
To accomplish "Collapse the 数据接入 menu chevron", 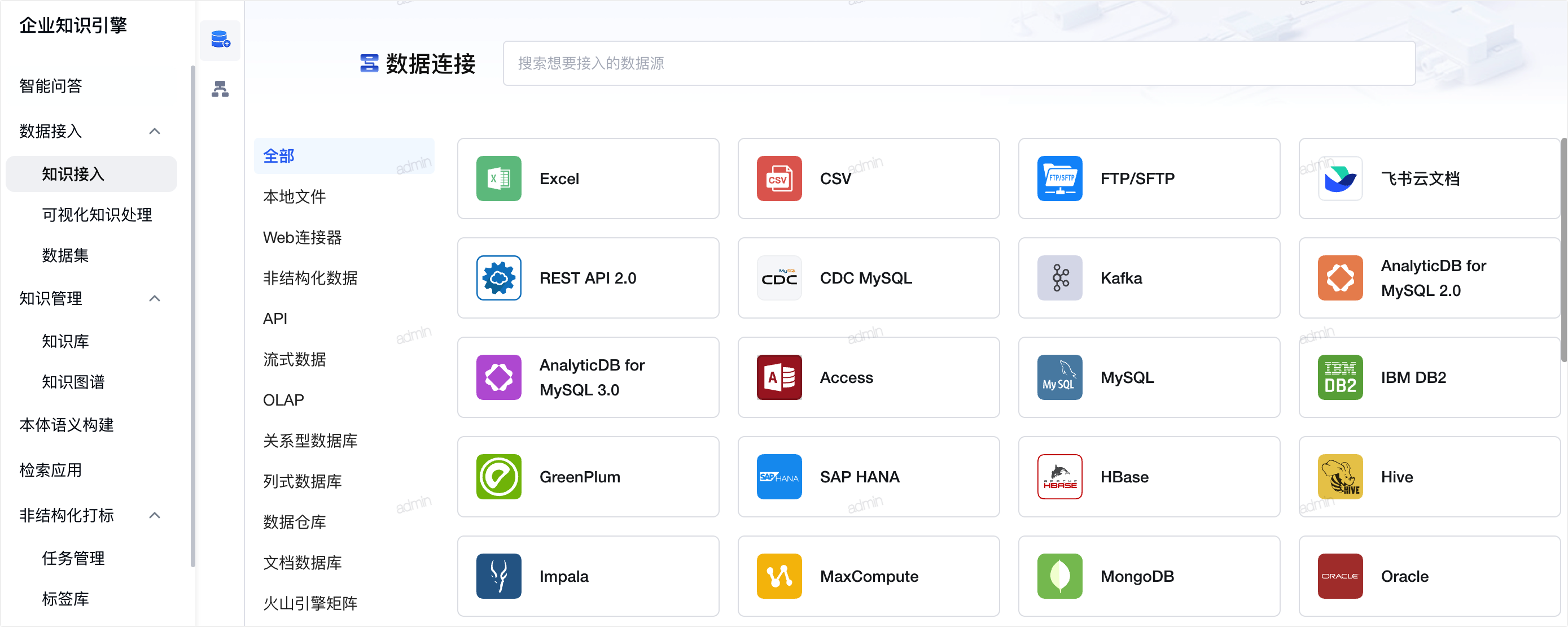I will point(155,131).
